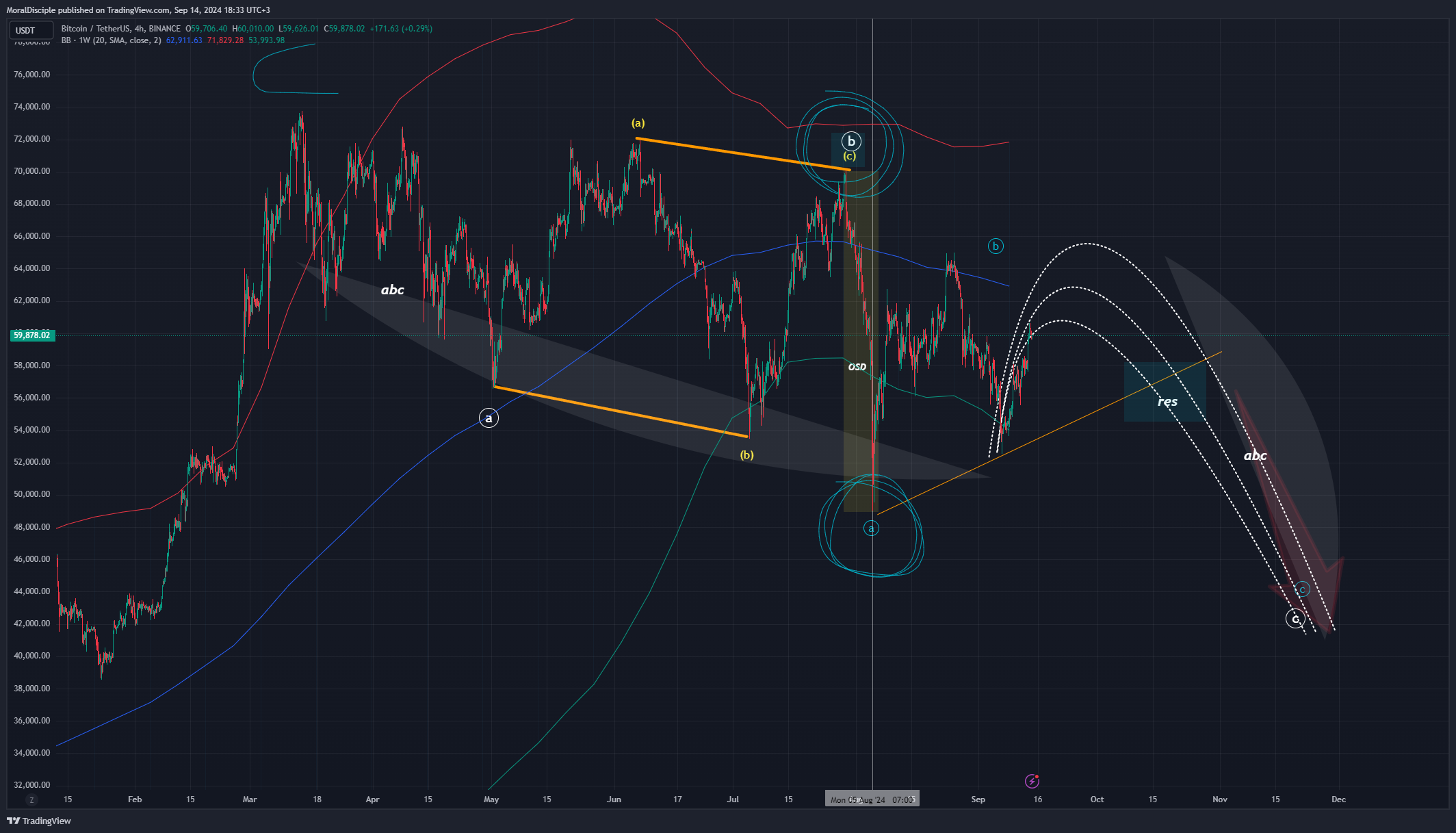Click the Dec label on time axis
This screenshot has height=833, width=1456.
(x=1339, y=799)
